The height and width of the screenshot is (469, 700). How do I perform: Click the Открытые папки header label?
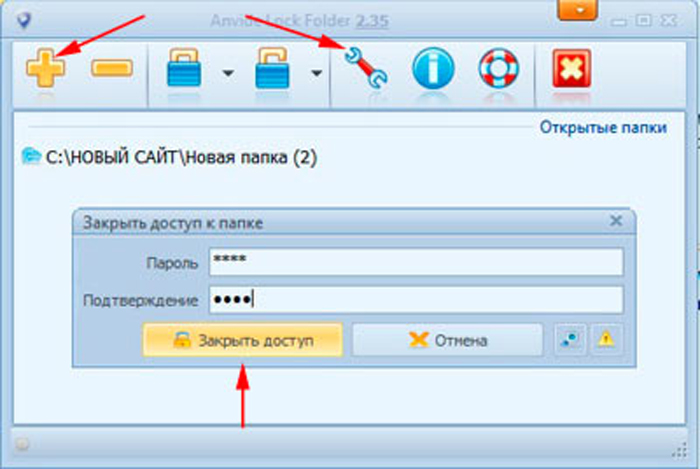tap(603, 128)
